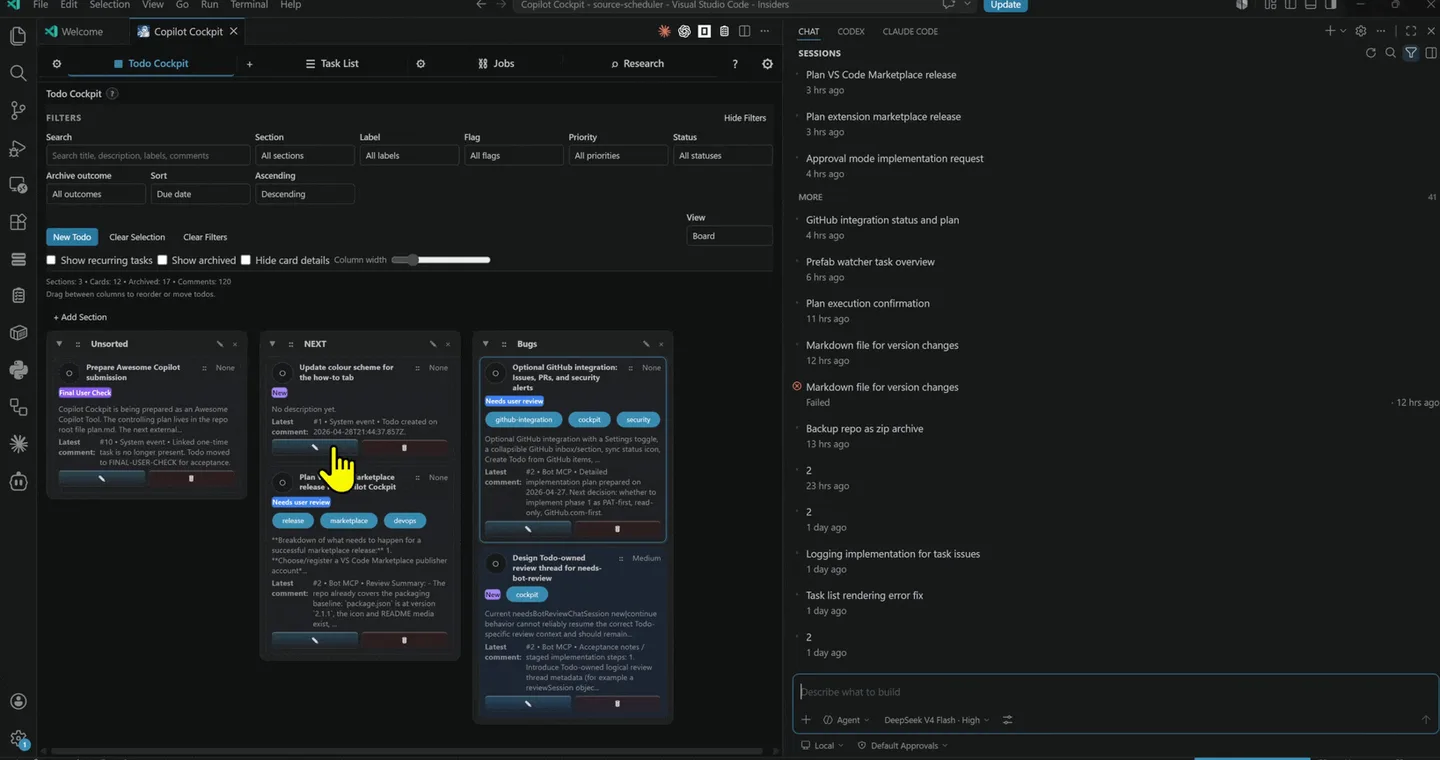Delete the 'Optional GitHub integration' todo card

pyautogui.click(x=617, y=528)
